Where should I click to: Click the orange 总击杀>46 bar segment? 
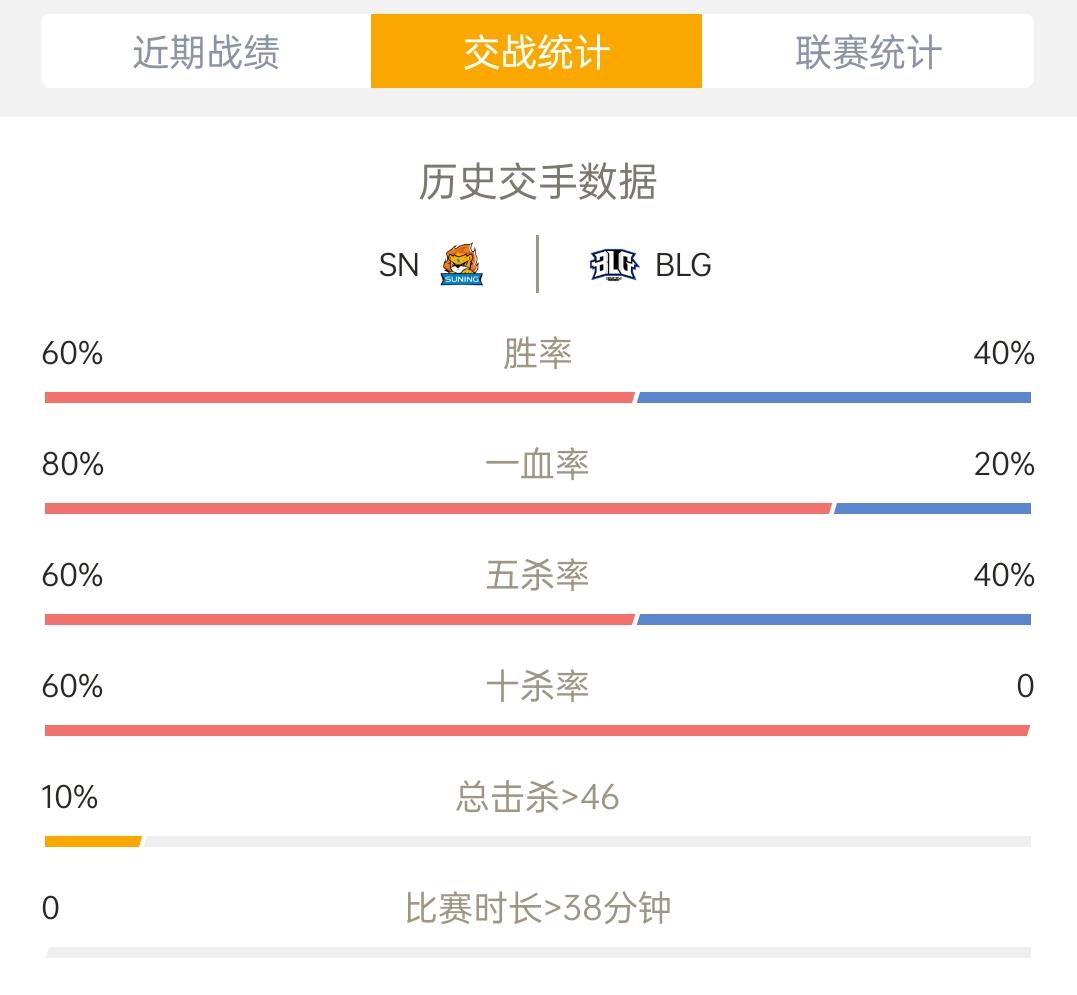pyautogui.click(x=93, y=842)
